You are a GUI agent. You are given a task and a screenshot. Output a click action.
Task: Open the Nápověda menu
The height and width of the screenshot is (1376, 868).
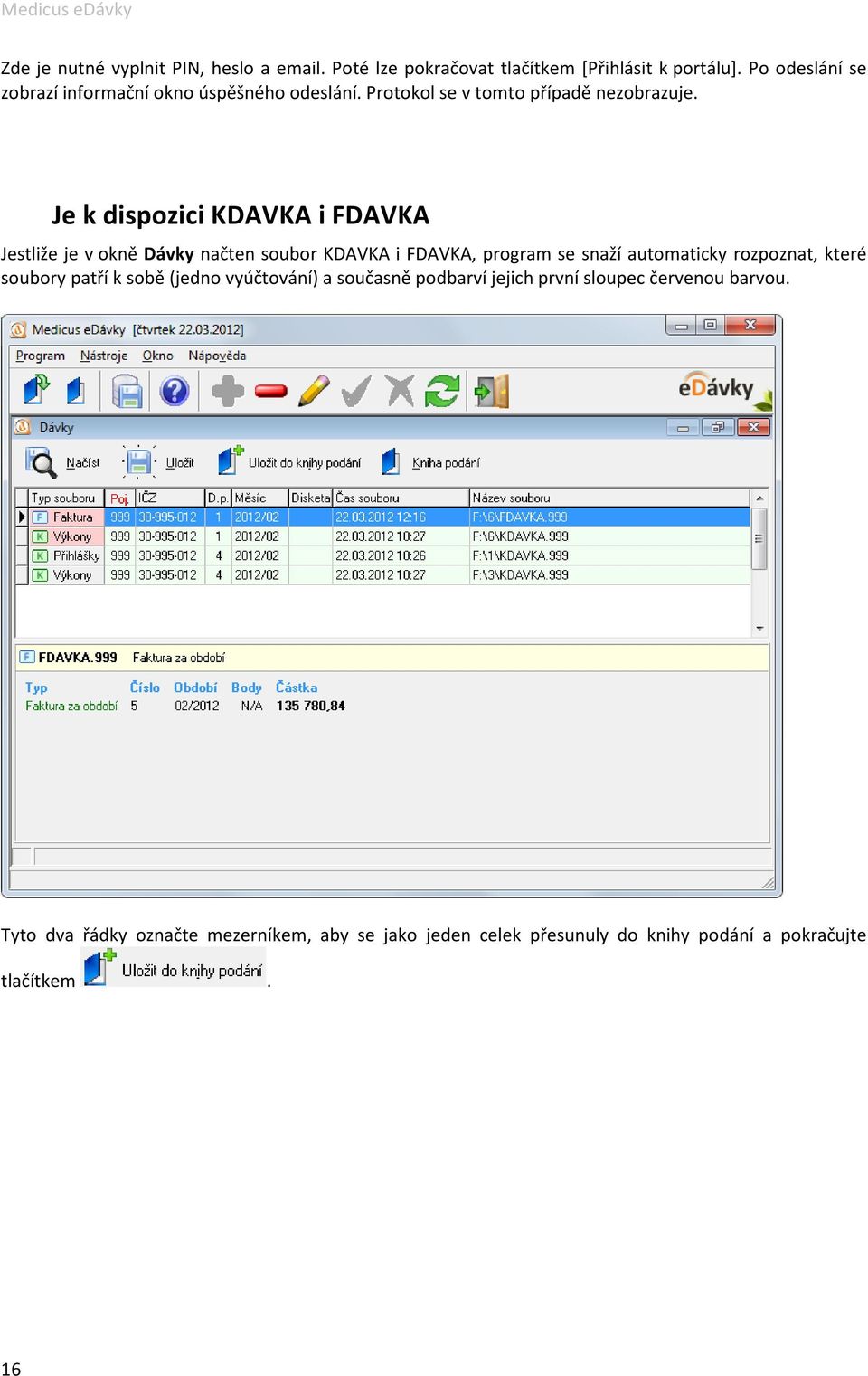point(217,356)
